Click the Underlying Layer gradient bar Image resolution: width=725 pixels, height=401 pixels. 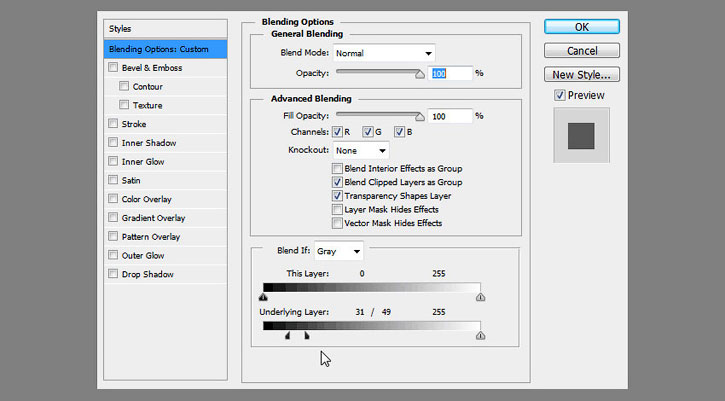[372, 326]
